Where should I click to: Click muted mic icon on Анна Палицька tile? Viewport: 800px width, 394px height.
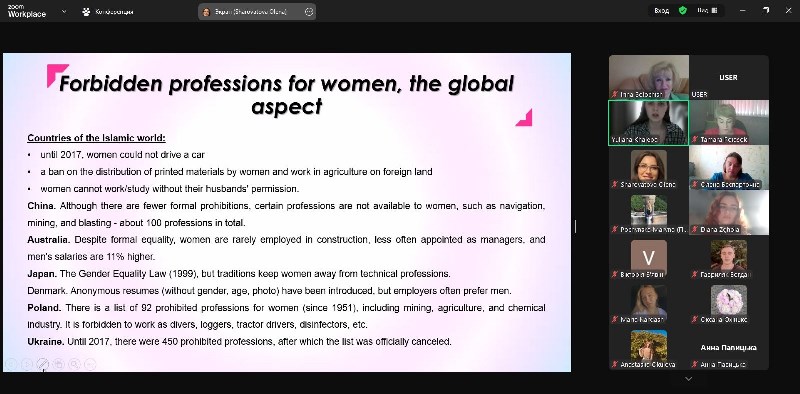(x=695, y=364)
